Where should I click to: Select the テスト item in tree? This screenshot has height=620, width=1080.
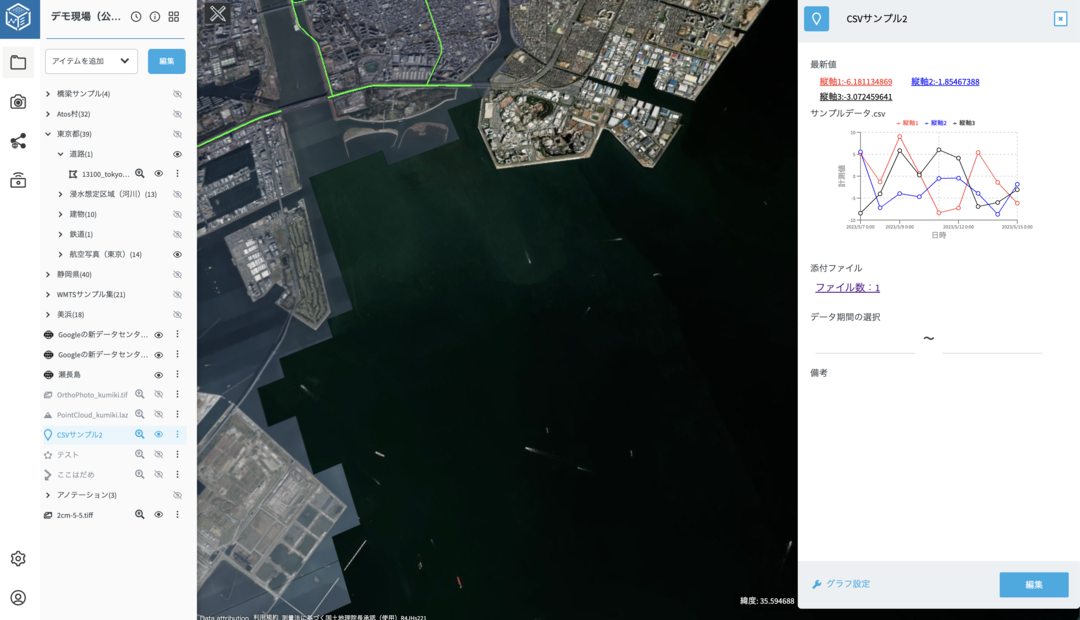click(x=68, y=454)
